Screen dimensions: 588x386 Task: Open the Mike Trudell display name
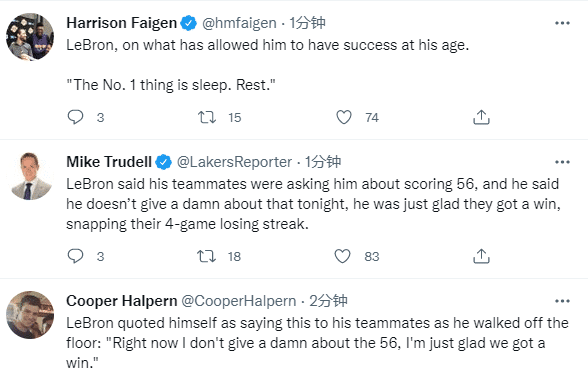click(109, 162)
